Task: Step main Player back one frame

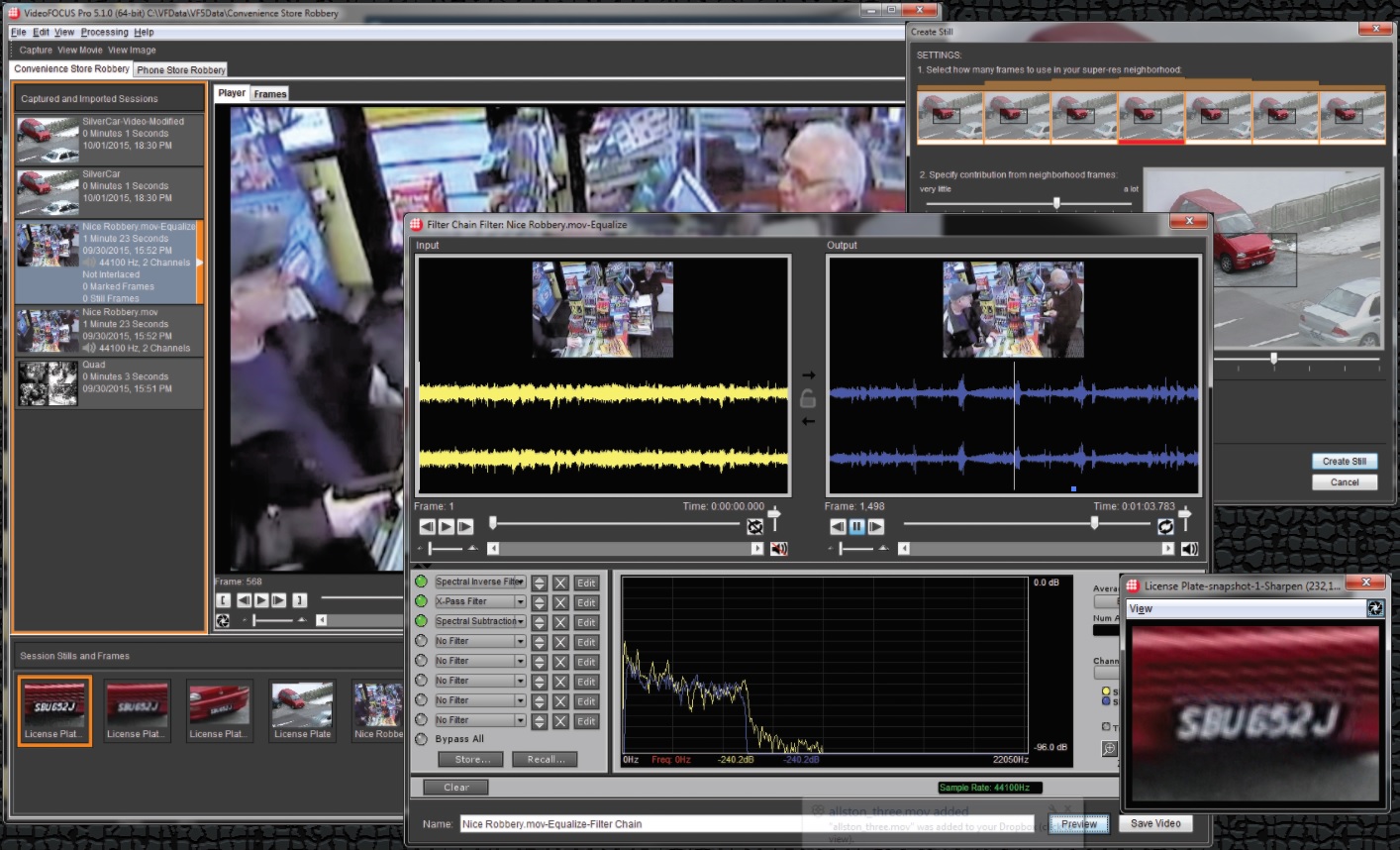Action: coord(244,600)
